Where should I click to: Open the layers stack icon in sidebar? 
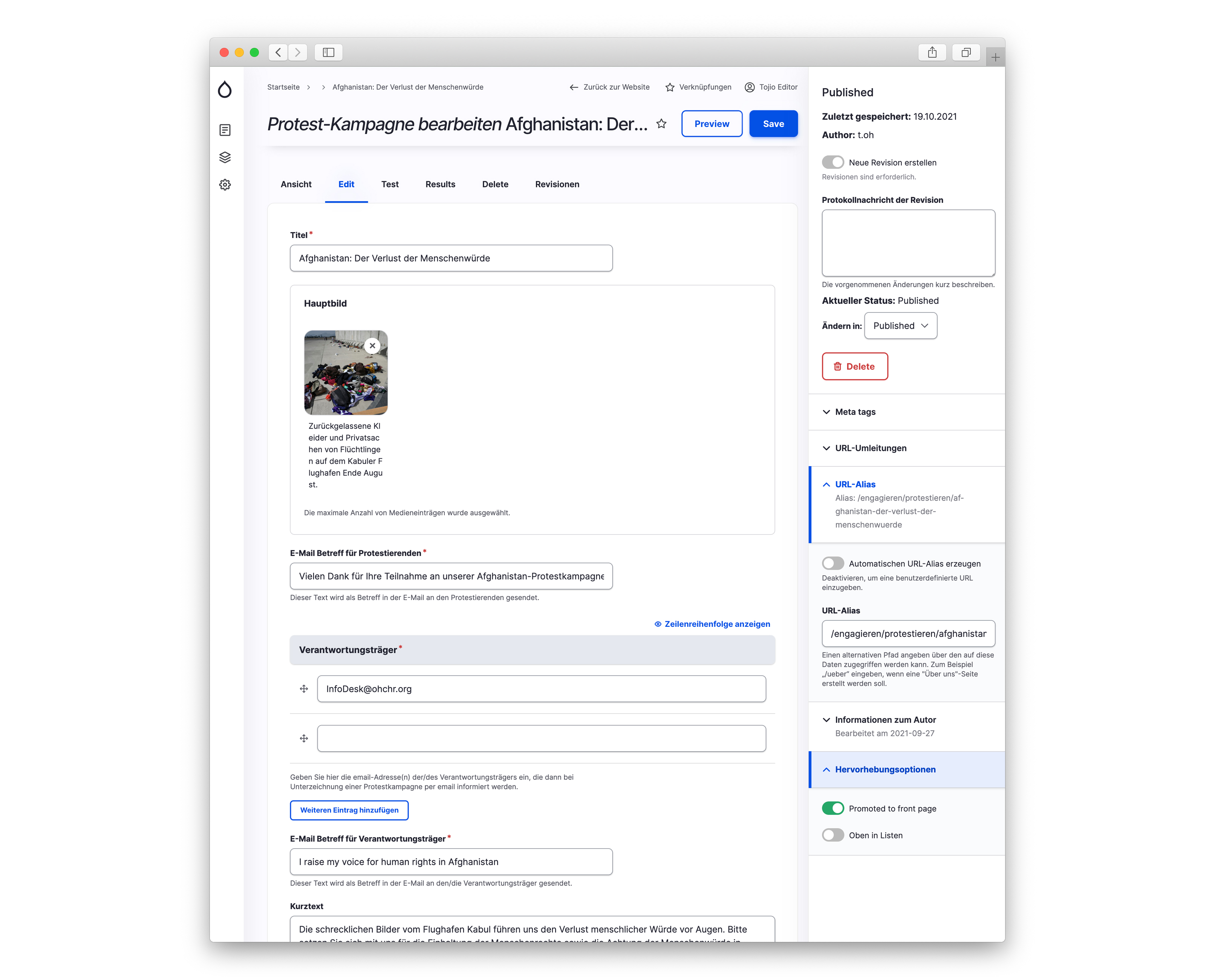[x=225, y=158]
